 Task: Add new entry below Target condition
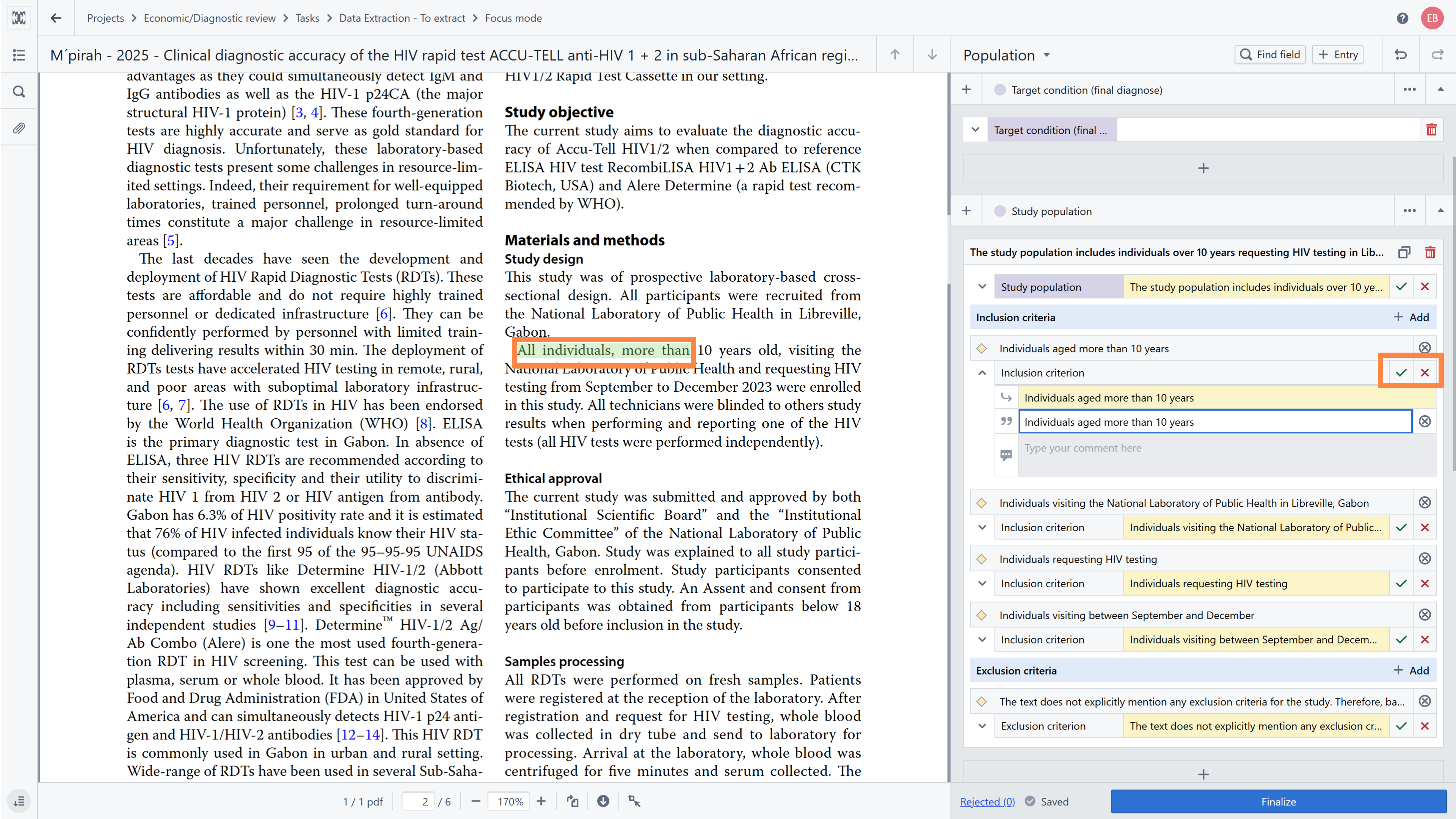coord(1203,168)
